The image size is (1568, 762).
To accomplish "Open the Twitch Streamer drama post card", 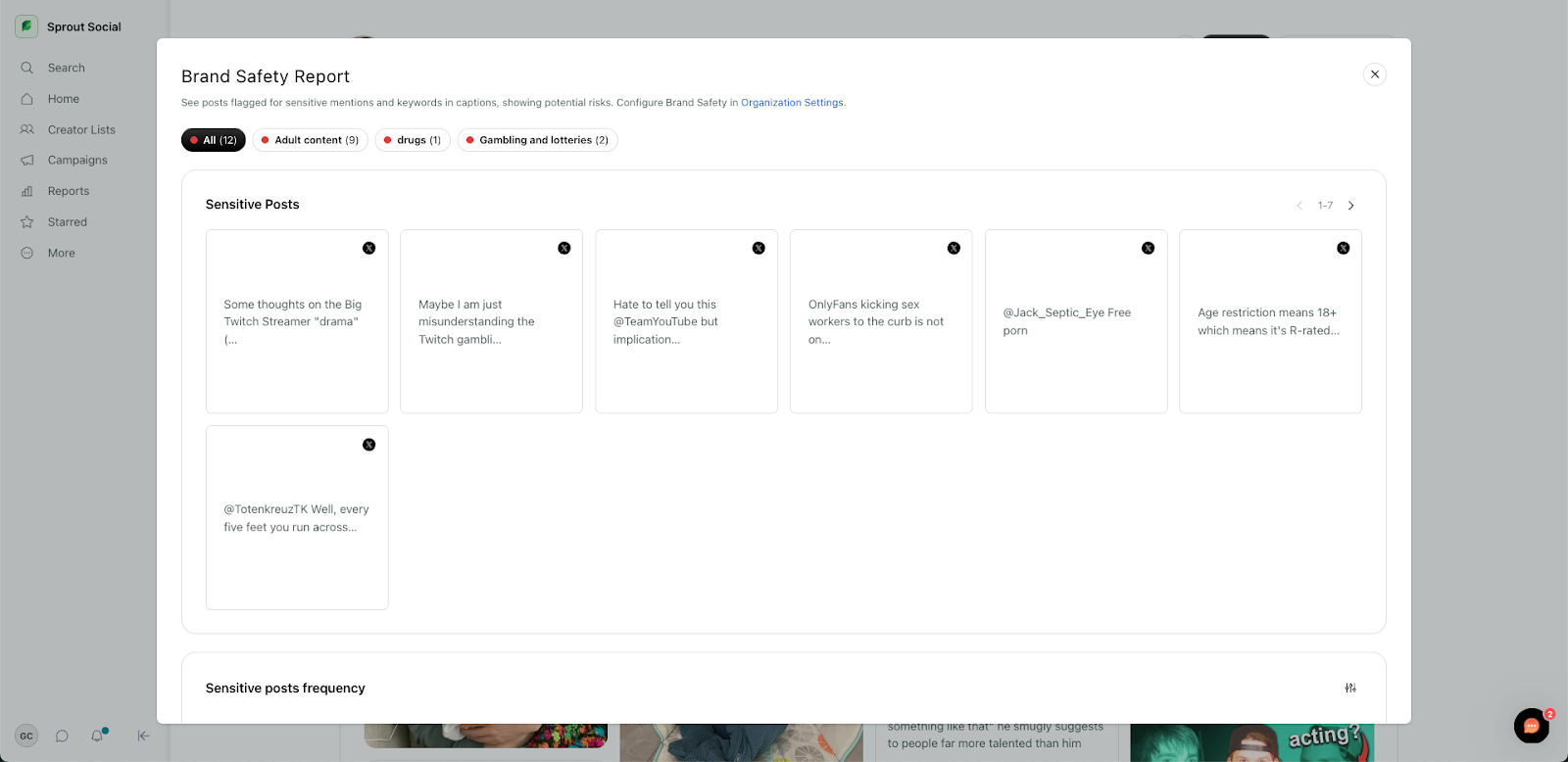I will tap(297, 321).
